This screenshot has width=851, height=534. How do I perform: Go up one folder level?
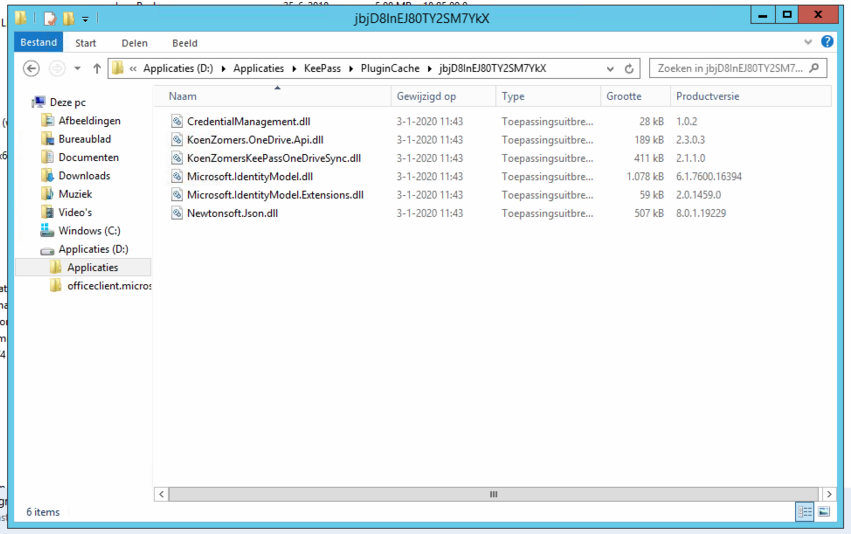click(97, 68)
